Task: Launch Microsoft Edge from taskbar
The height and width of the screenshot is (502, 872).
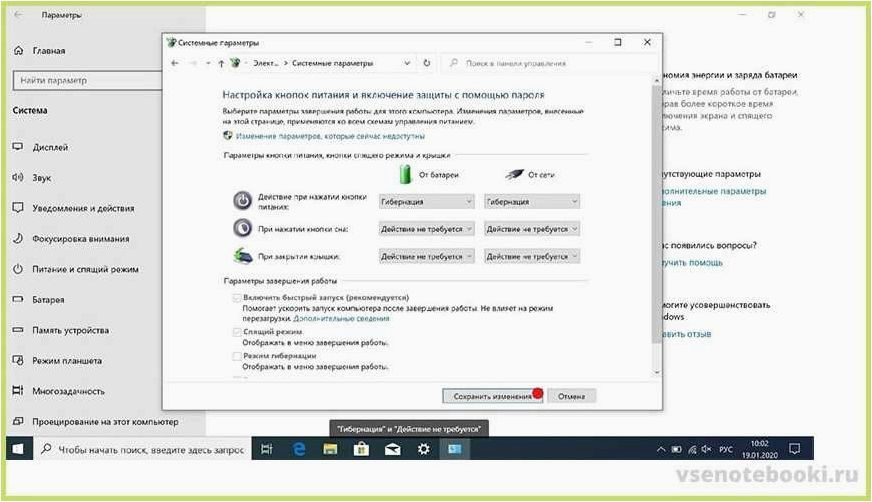Action: 299,449
